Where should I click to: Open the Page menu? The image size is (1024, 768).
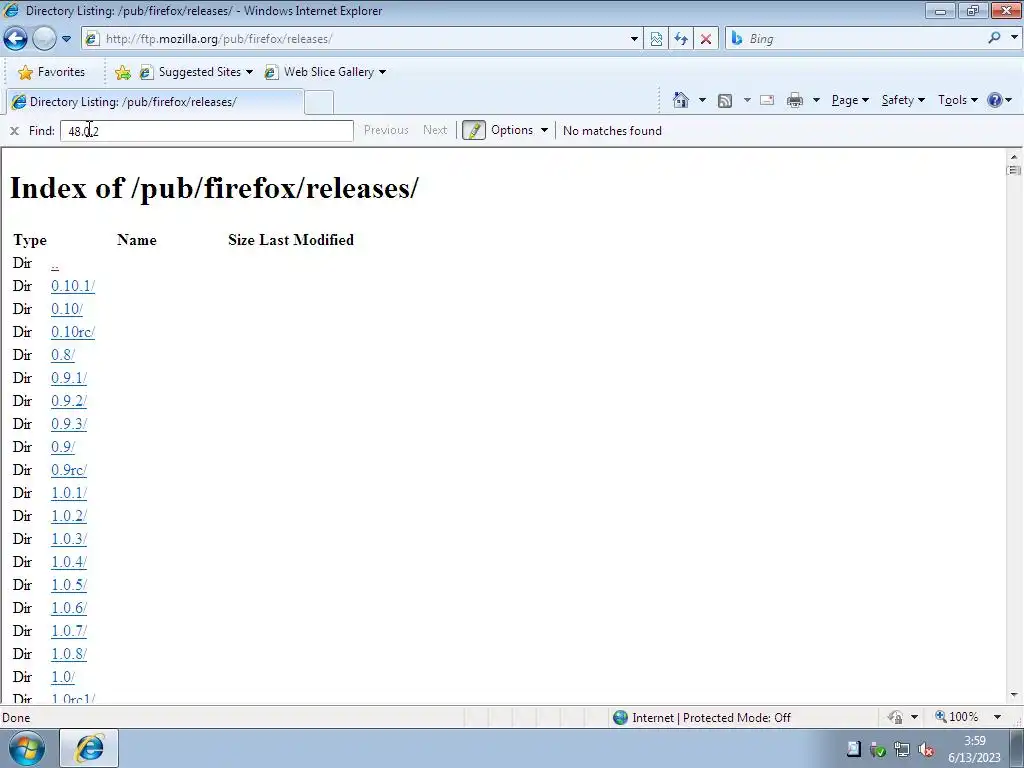850,100
